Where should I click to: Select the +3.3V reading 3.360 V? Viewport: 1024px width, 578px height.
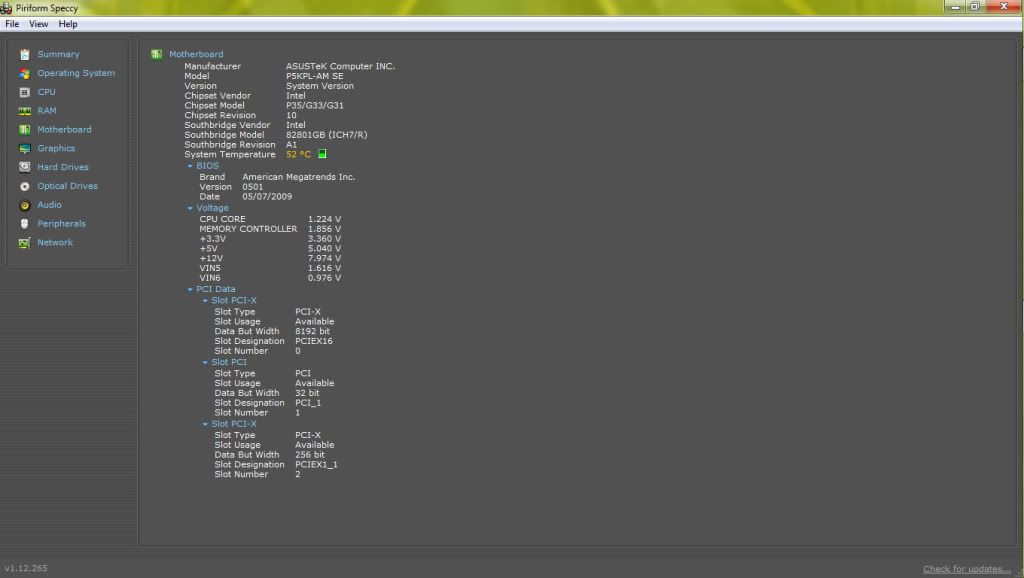pyautogui.click(x=325, y=239)
